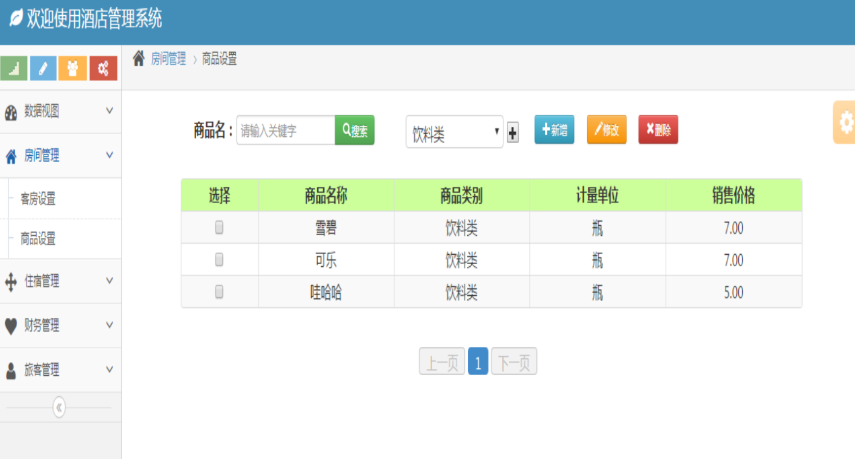Select 客房设置 submenu item

pos(38,199)
